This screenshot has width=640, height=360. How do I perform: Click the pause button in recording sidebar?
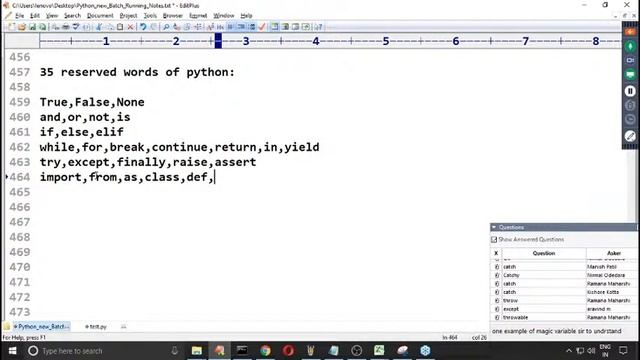pyautogui.click(x=630, y=91)
